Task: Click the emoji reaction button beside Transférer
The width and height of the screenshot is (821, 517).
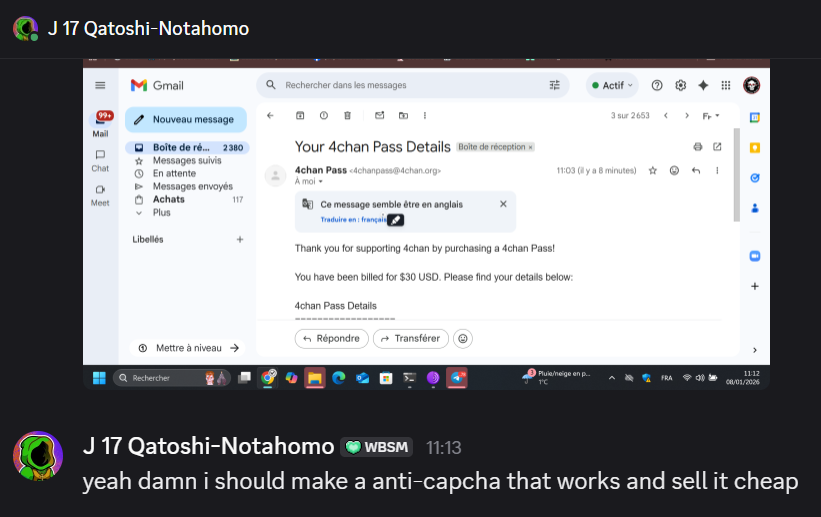Action: 463,338
